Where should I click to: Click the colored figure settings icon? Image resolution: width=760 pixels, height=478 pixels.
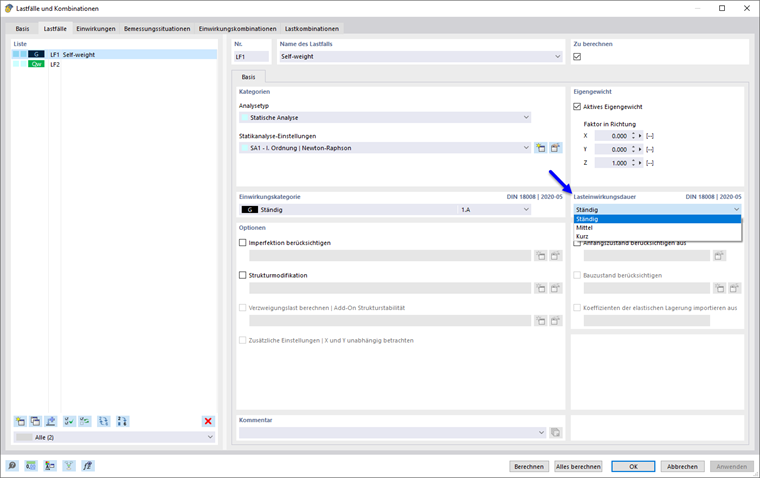pyautogui.click(x=50, y=466)
